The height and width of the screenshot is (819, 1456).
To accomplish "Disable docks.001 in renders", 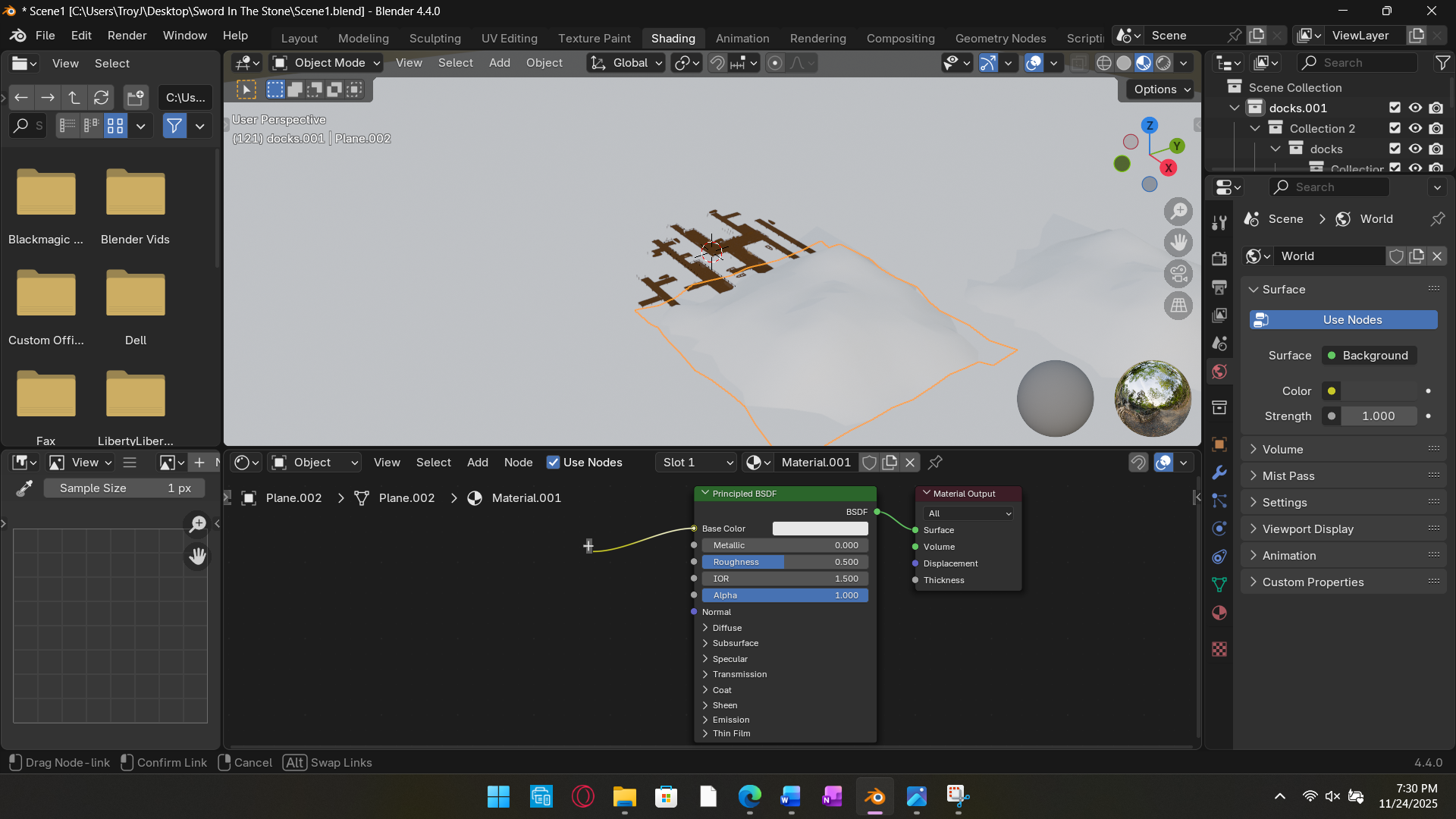I will (1436, 108).
